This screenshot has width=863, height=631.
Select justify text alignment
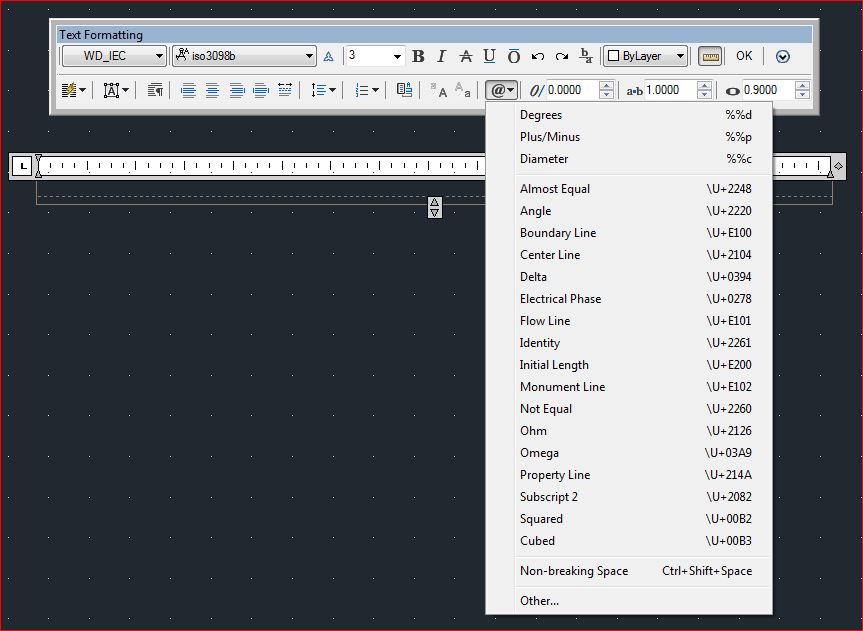tap(260, 89)
